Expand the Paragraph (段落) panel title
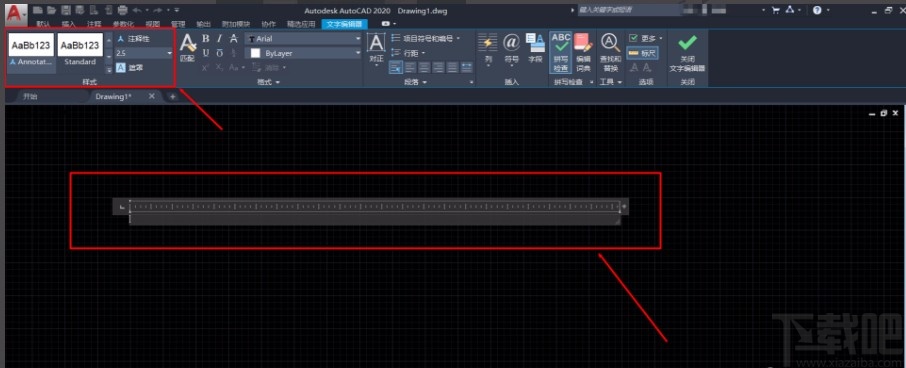906x368 pixels. (x=415, y=83)
